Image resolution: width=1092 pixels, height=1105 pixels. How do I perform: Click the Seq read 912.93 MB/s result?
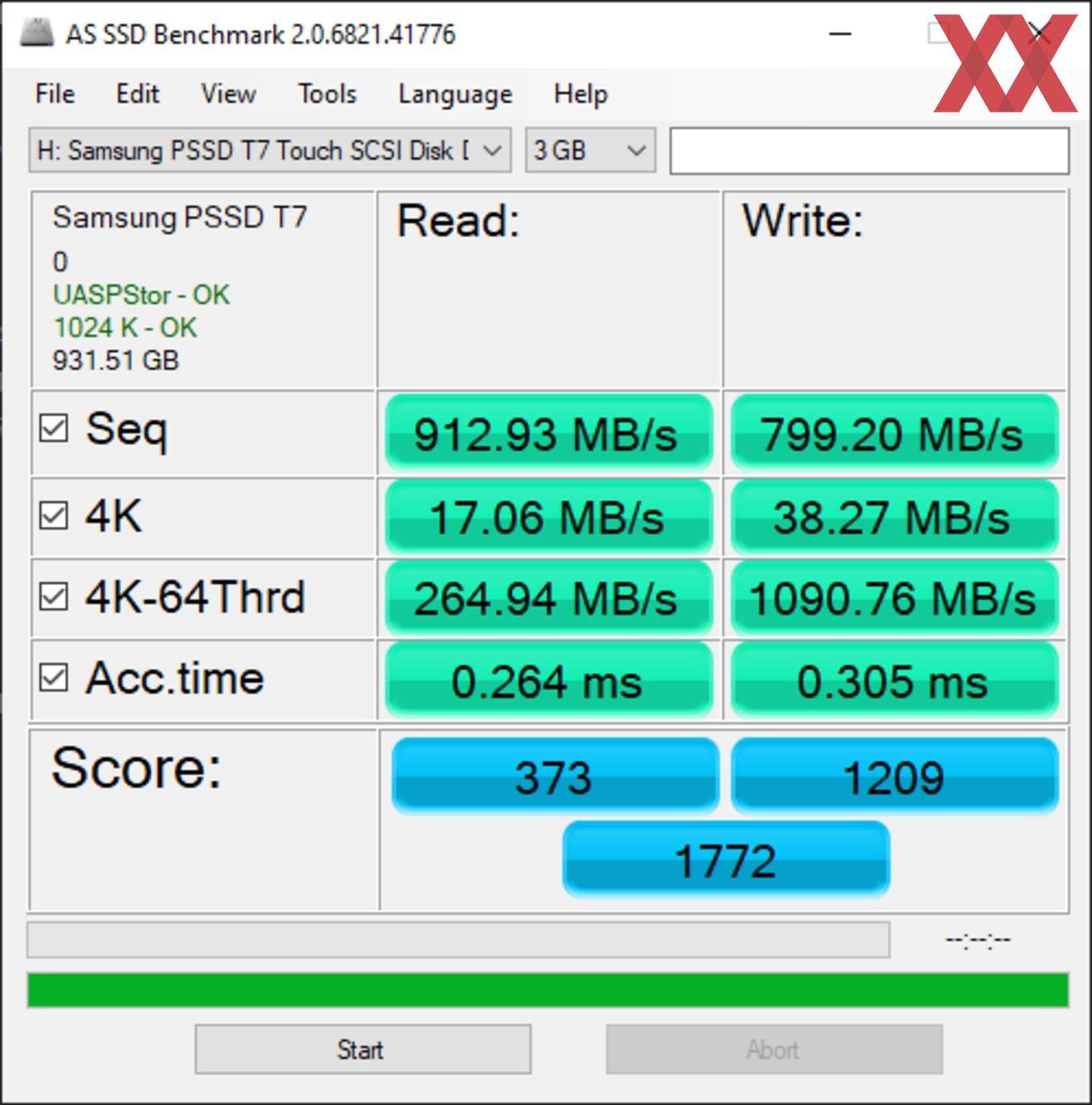[548, 432]
